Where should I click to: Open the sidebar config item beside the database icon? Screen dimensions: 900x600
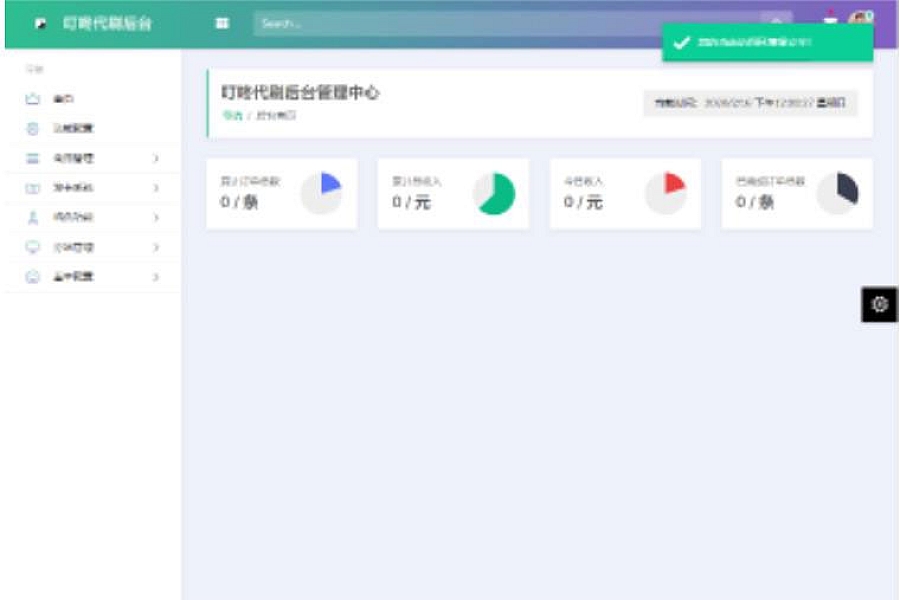(x=73, y=129)
